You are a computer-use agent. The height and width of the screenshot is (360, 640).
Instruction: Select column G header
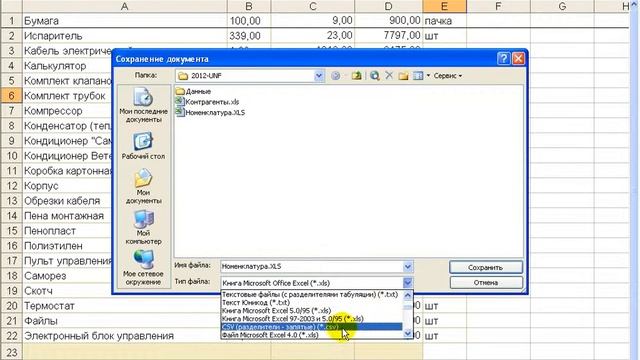pos(562,6)
